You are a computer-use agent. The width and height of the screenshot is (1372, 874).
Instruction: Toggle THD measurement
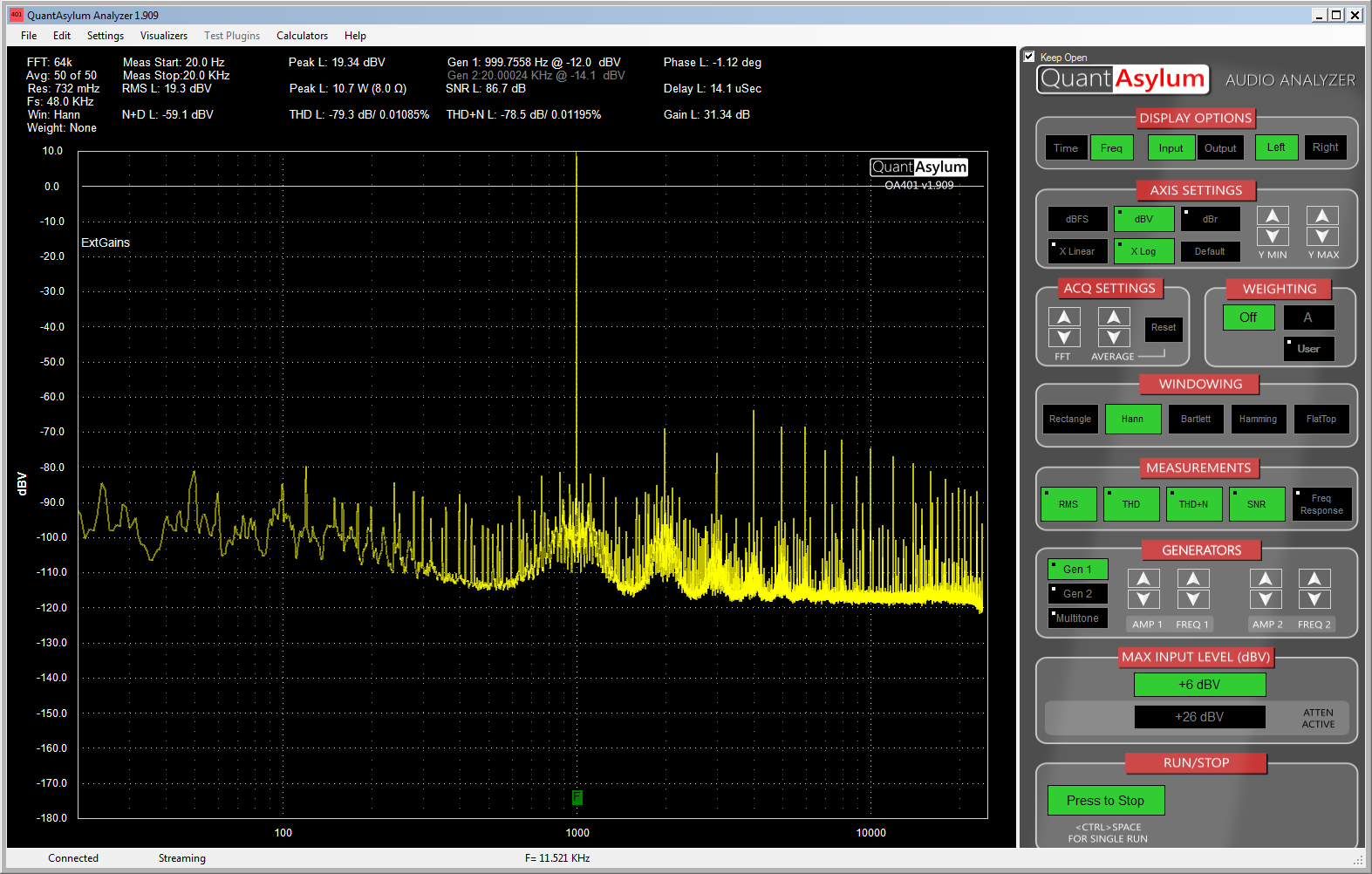[1131, 504]
